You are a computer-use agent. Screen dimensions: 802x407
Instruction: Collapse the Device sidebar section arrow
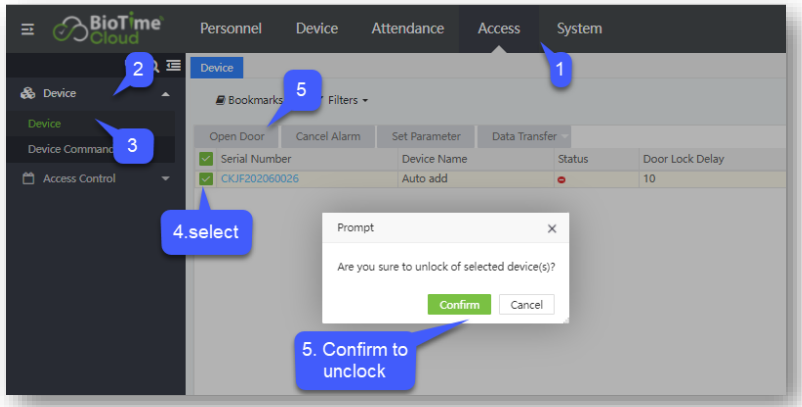[x=165, y=94]
